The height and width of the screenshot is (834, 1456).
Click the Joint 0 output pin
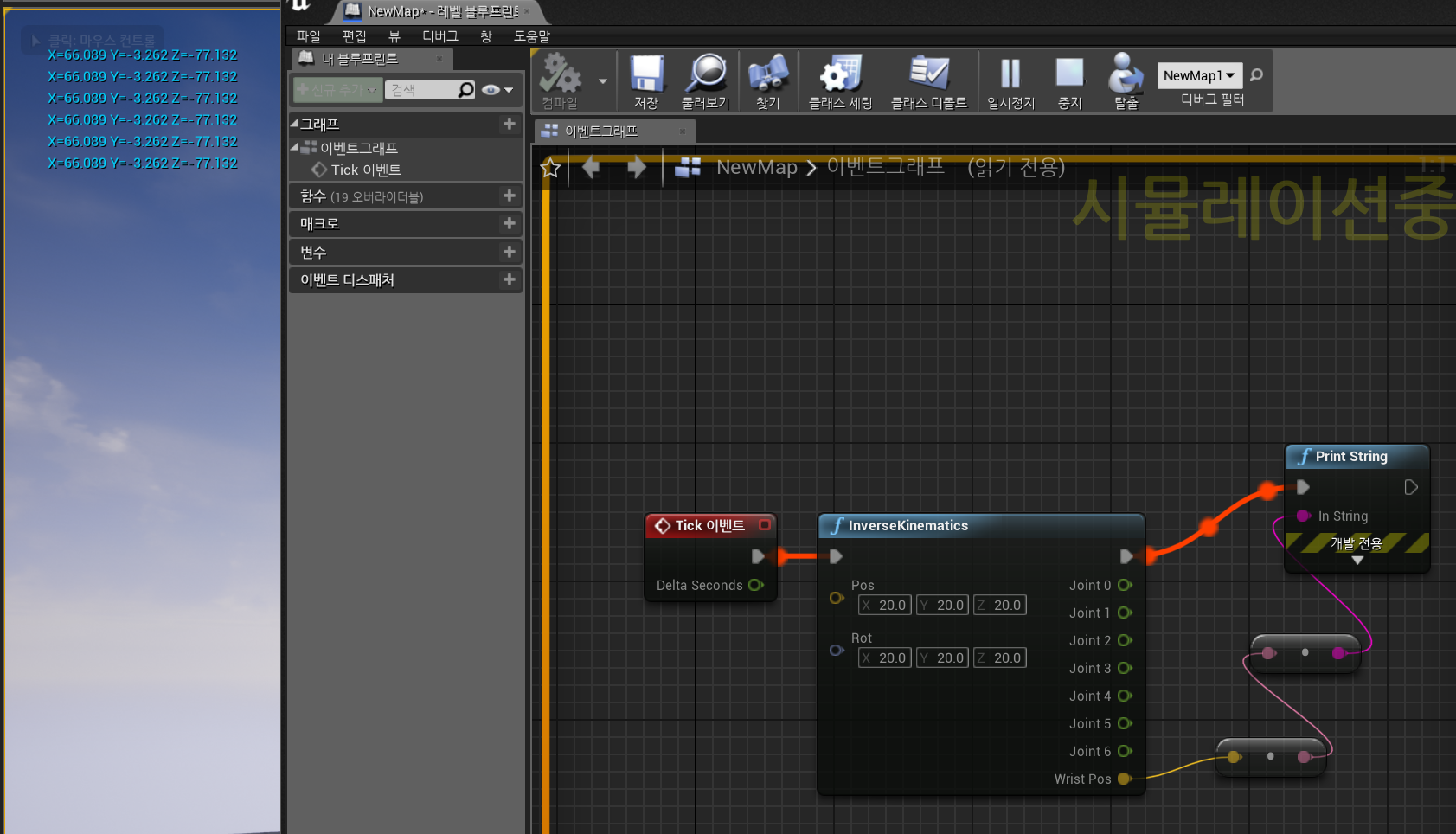pyautogui.click(x=1125, y=585)
